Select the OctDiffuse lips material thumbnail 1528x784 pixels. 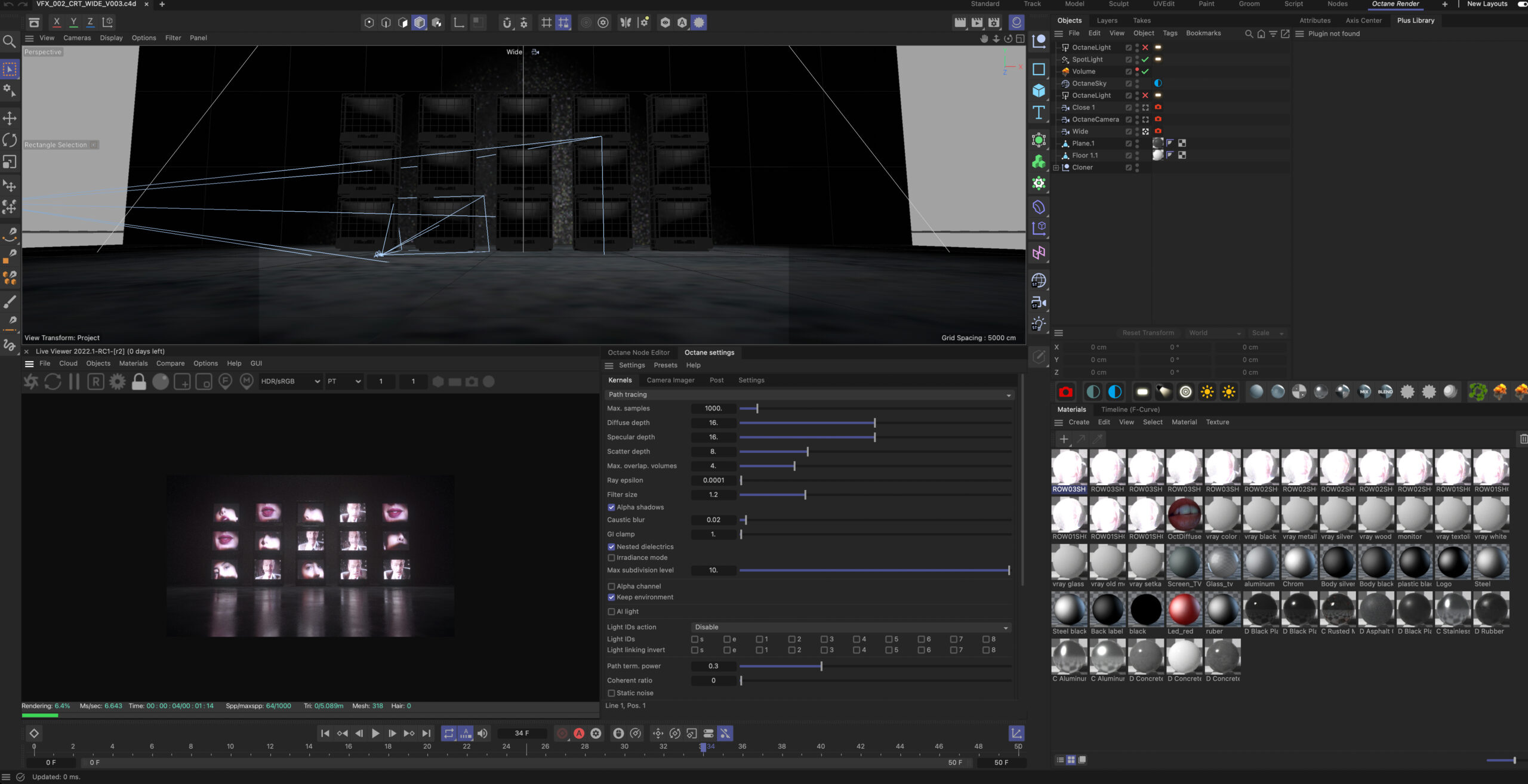pyautogui.click(x=1184, y=516)
